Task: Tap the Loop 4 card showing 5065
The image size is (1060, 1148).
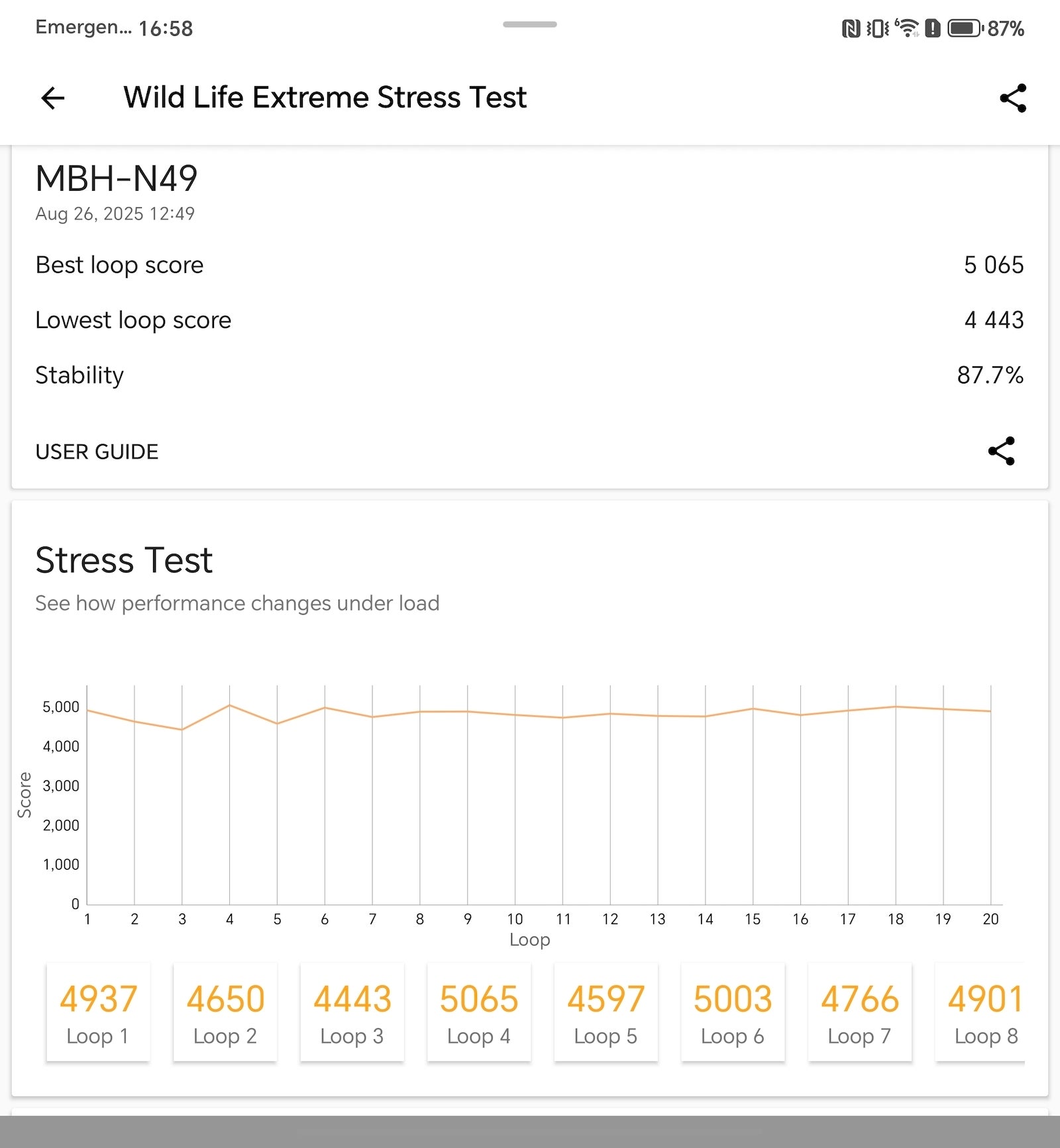Action: (x=479, y=1012)
